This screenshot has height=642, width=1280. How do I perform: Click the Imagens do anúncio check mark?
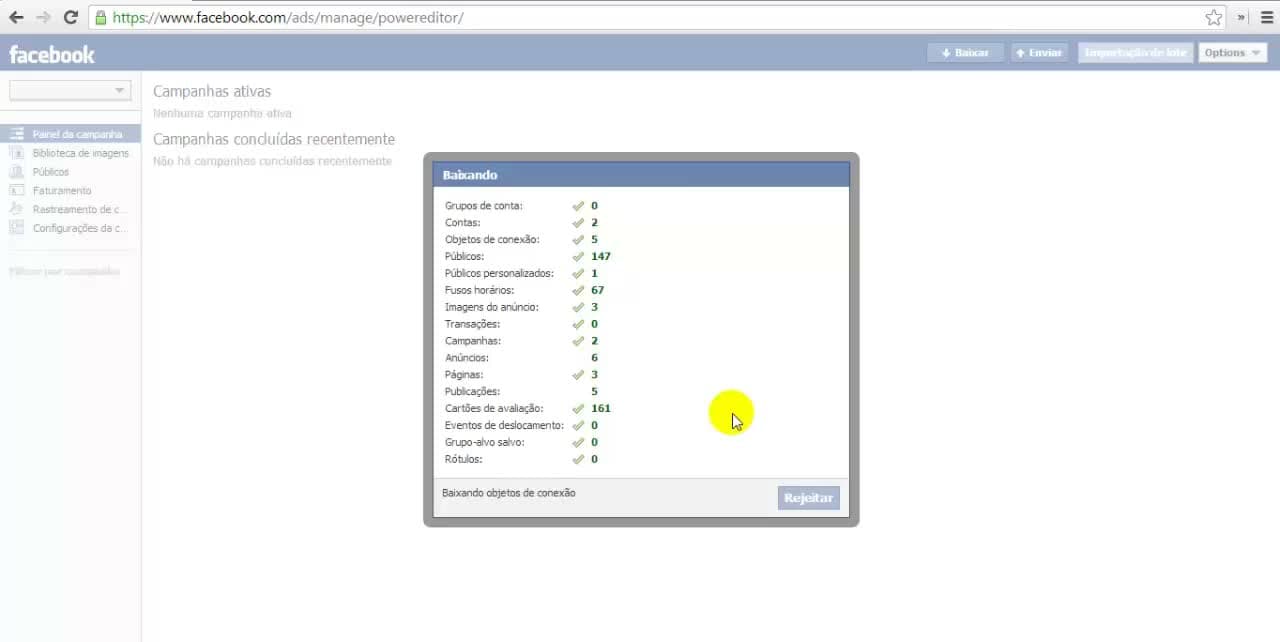[x=578, y=308]
